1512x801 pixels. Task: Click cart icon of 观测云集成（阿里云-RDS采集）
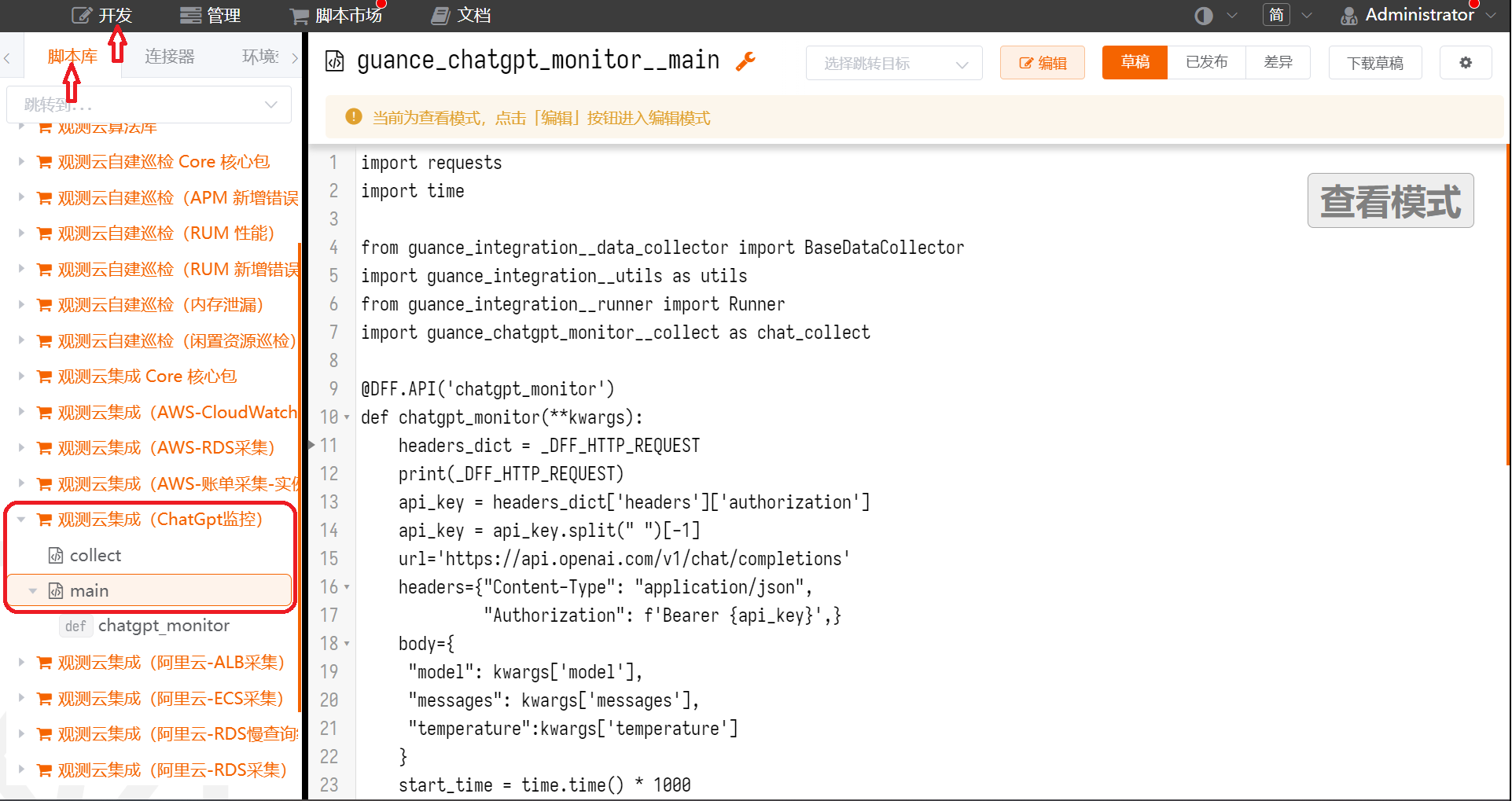point(45,770)
